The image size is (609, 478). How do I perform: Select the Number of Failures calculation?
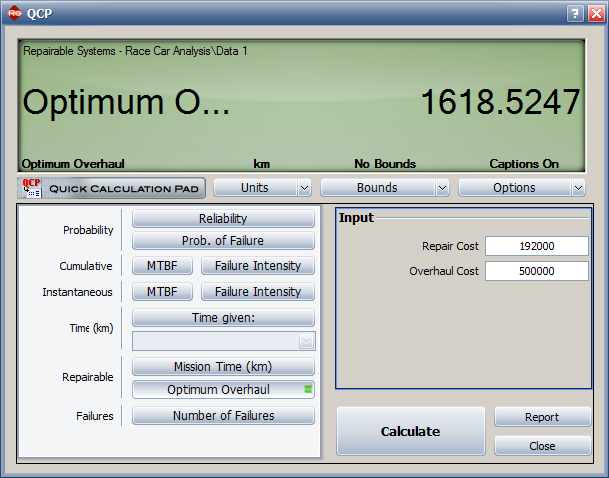(223, 416)
